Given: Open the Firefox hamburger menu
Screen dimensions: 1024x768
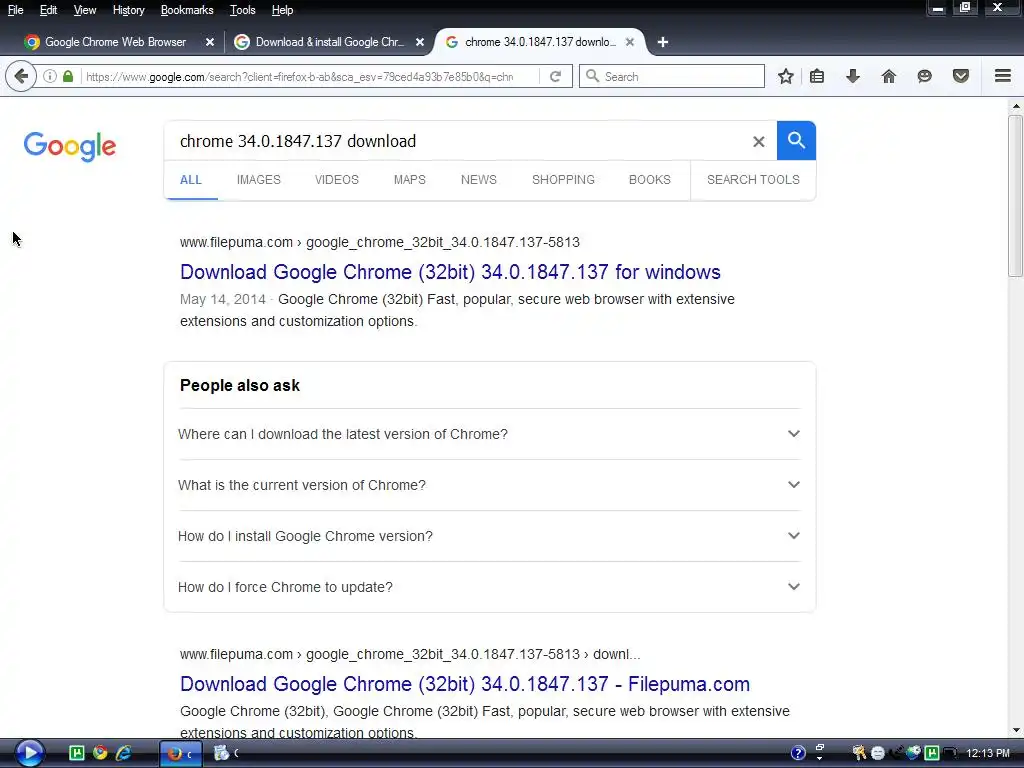Looking at the screenshot, I should pyautogui.click(x=1003, y=76).
